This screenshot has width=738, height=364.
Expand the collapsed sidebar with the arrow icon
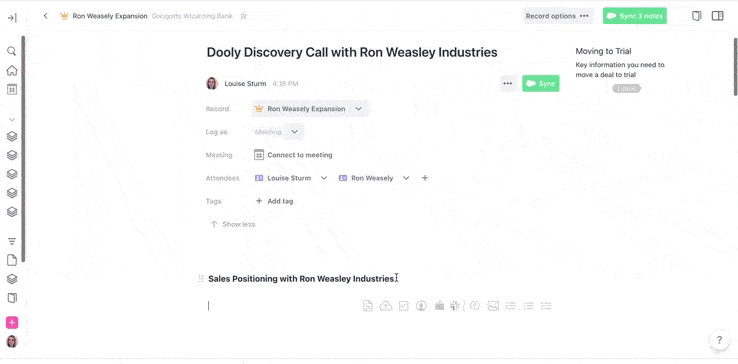tap(12, 18)
